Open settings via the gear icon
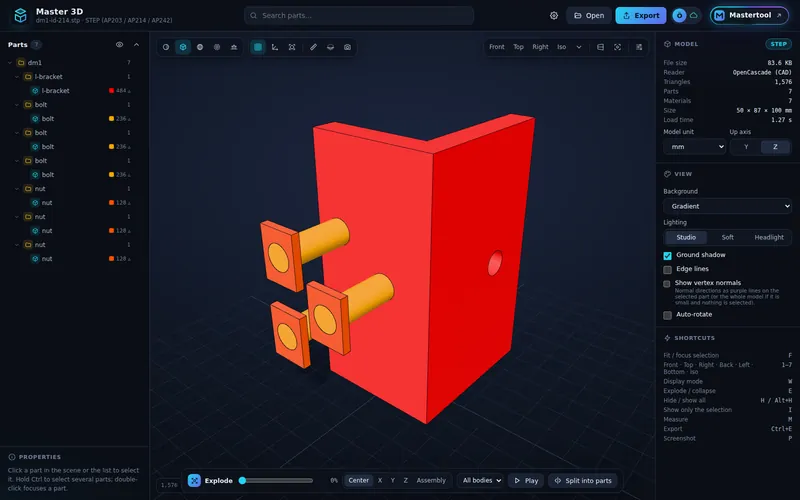 [x=554, y=15]
